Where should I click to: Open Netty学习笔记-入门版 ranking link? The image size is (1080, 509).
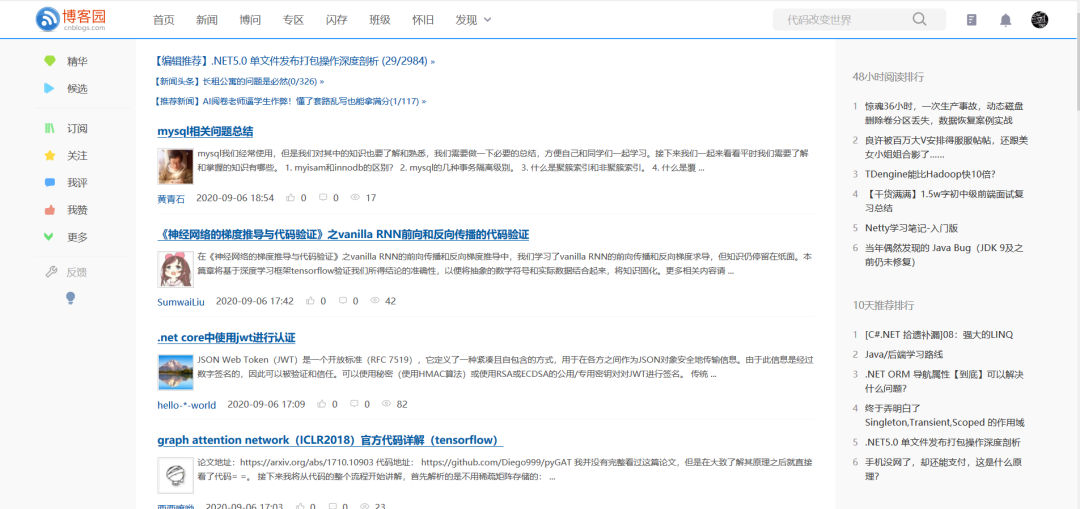point(911,228)
